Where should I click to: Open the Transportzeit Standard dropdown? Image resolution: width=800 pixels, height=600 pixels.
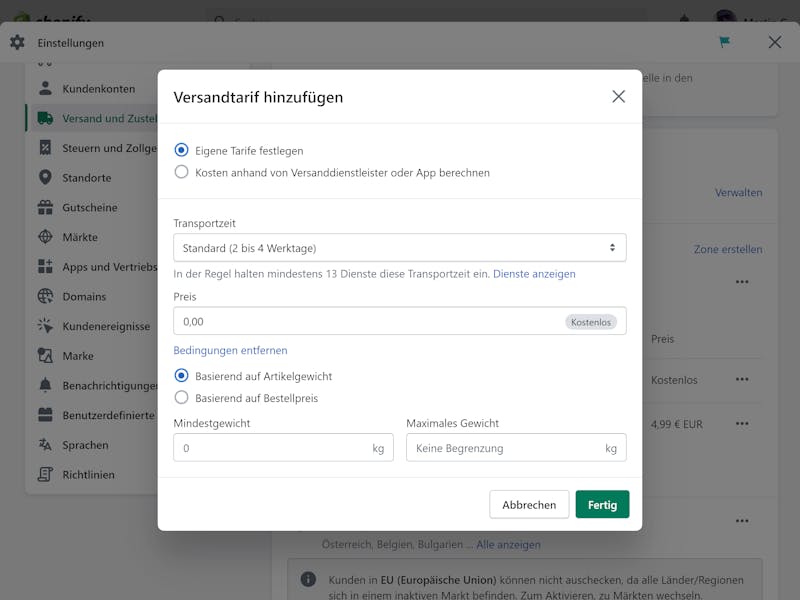click(x=399, y=248)
